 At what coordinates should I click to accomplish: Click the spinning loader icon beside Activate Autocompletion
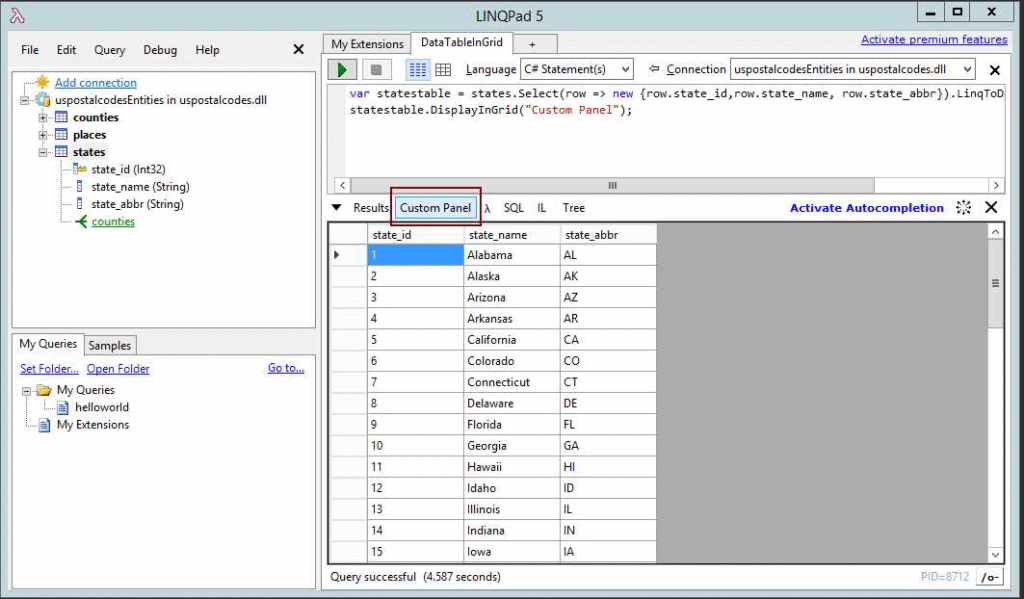click(963, 208)
